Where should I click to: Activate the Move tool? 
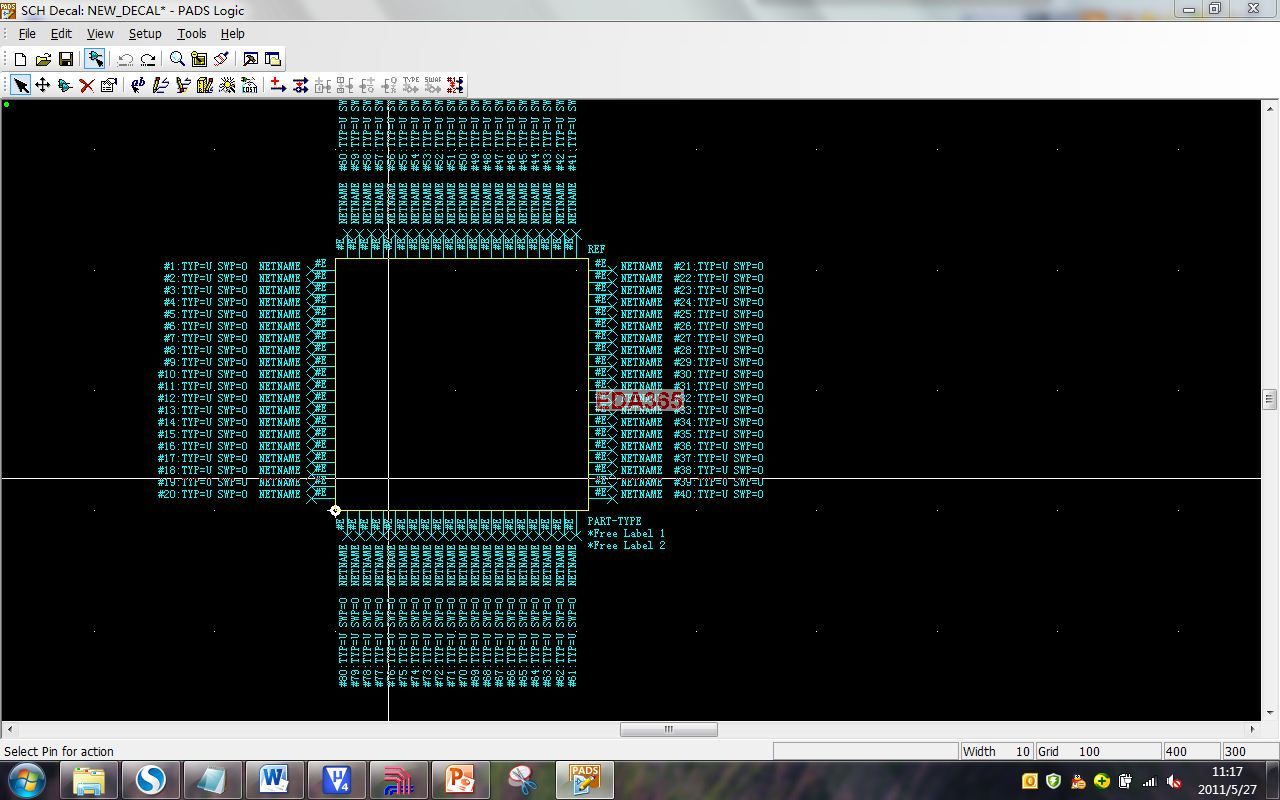coord(43,85)
